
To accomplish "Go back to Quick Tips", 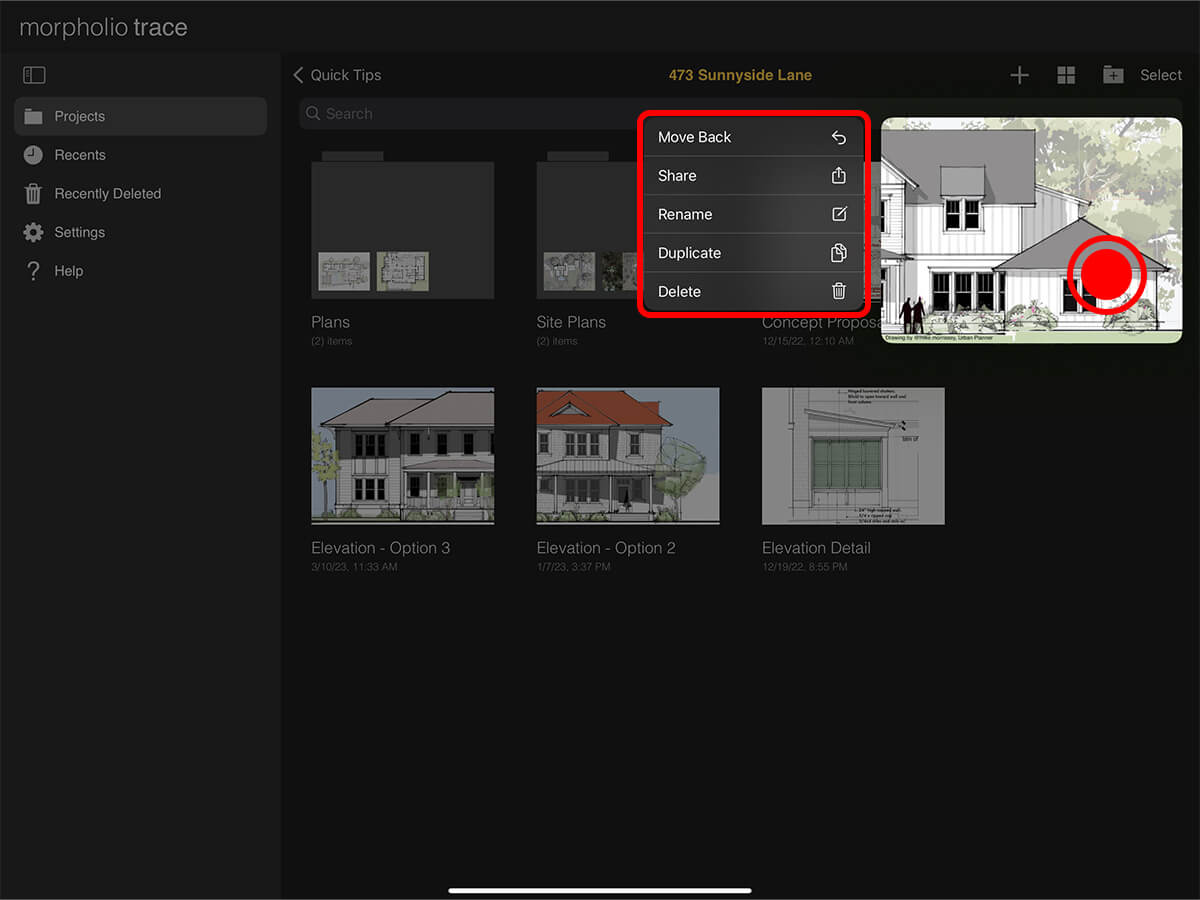I will (x=337, y=75).
